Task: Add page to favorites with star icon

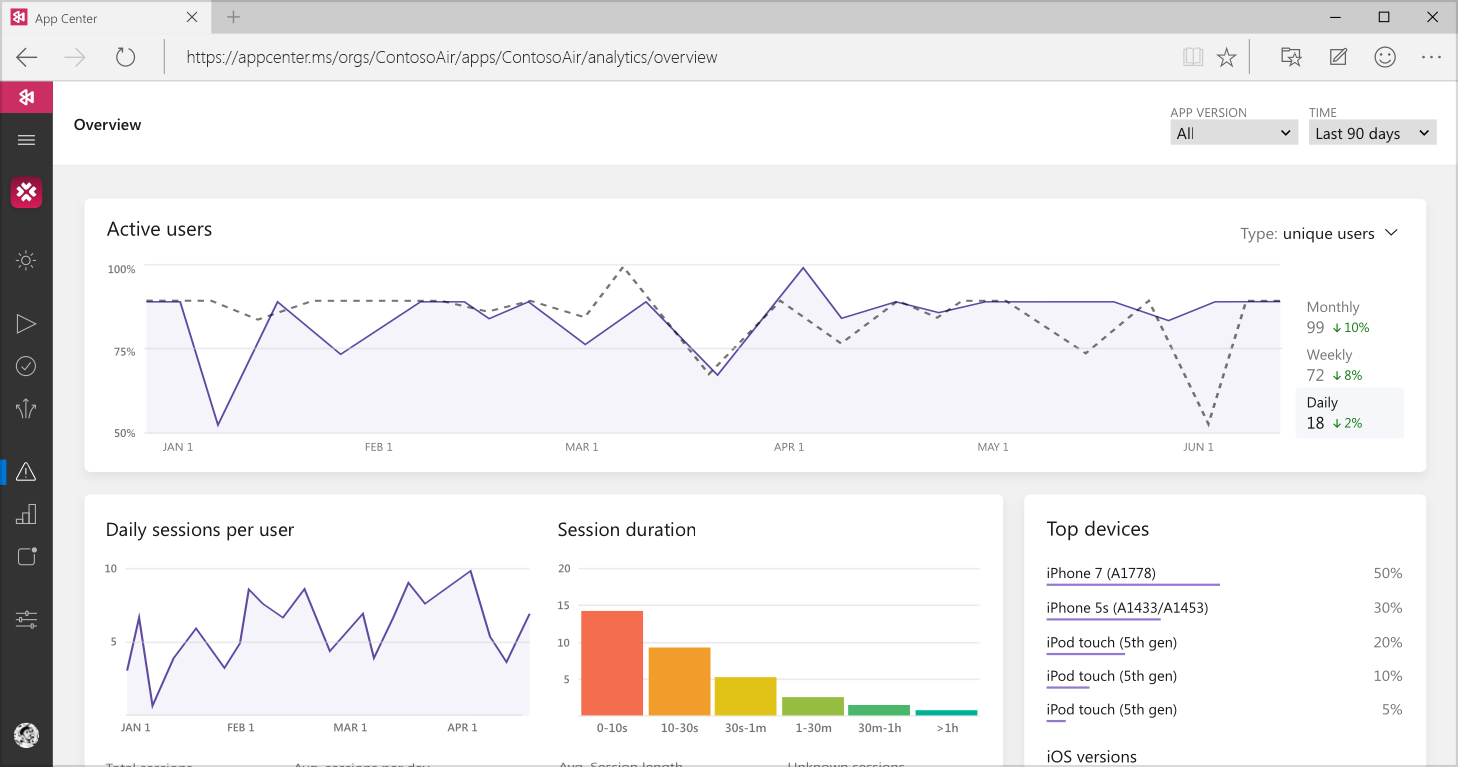Action: 1227,58
